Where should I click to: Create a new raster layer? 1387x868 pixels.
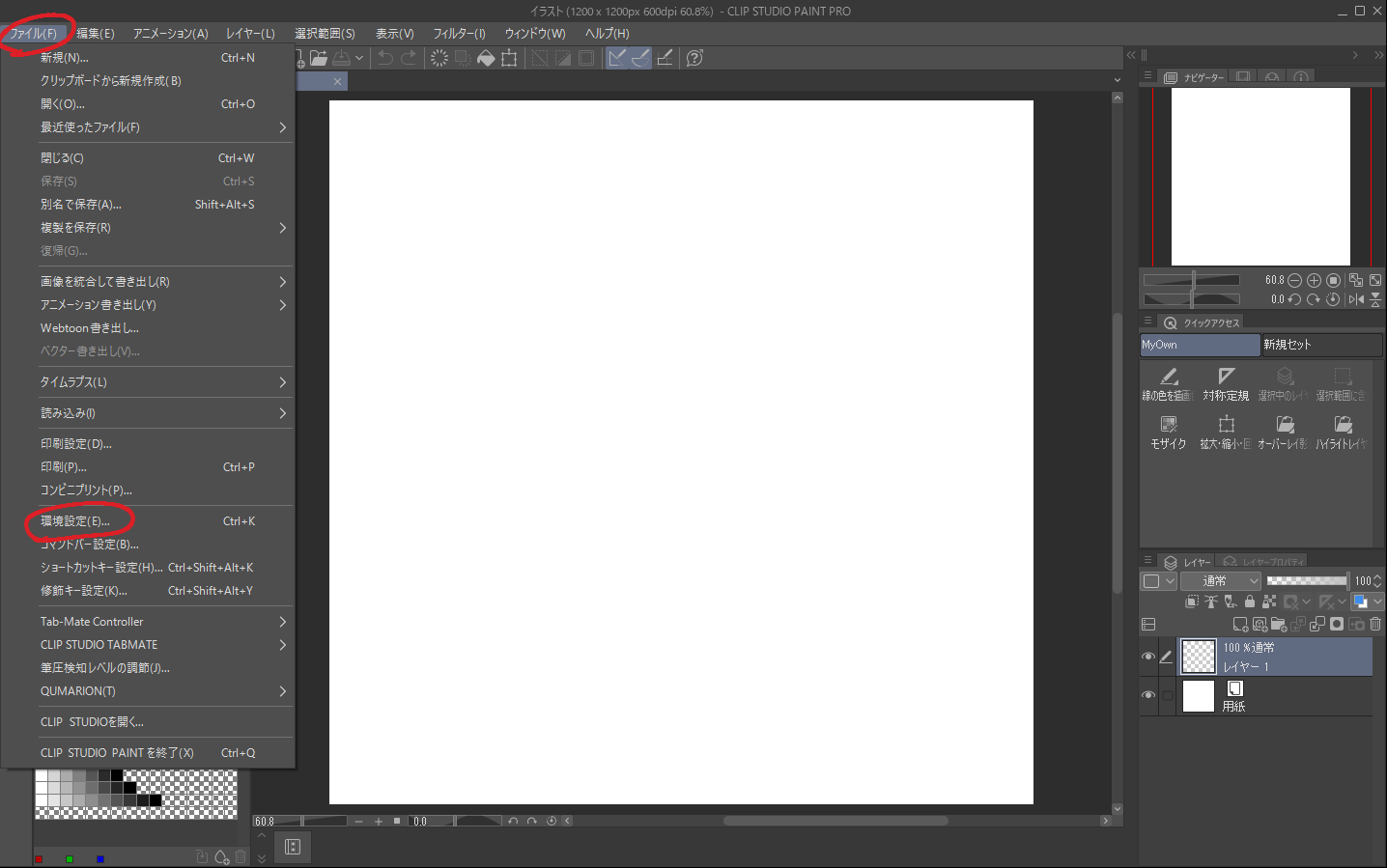pyautogui.click(x=1240, y=625)
